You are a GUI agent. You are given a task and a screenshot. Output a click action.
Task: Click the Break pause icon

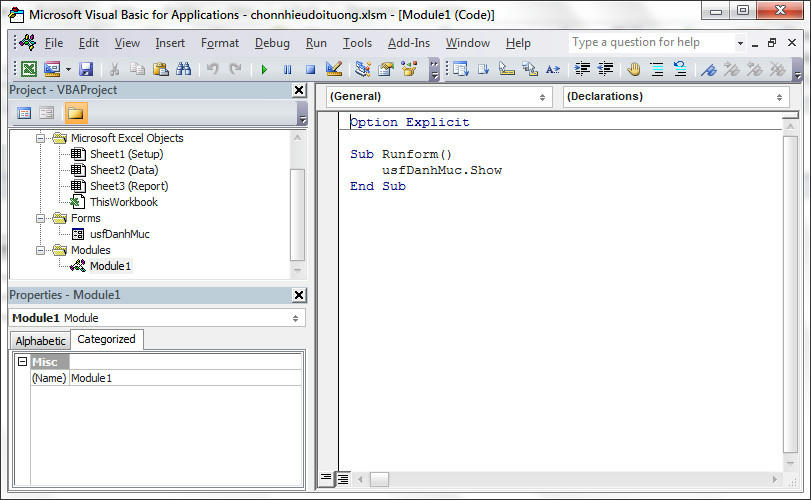tap(288, 69)
